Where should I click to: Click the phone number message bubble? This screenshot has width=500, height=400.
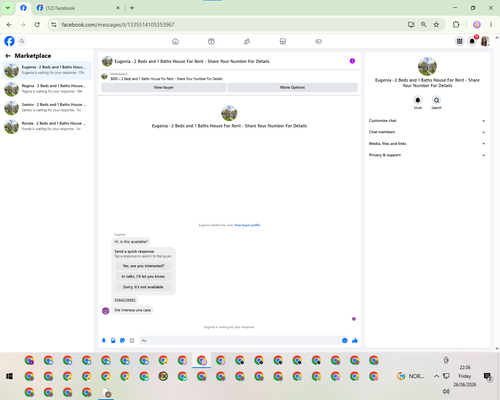pos(125,300)
